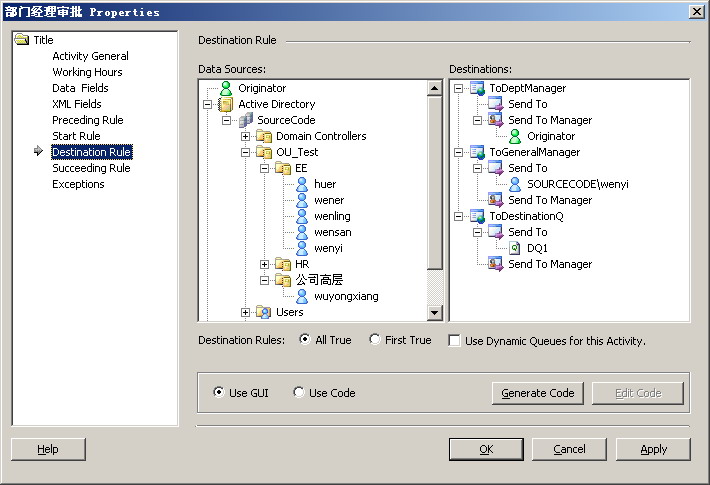Screen dimensions: 710x485
Task: Click the wenyi user icon in Data Sources
Action: click(302, 248)
